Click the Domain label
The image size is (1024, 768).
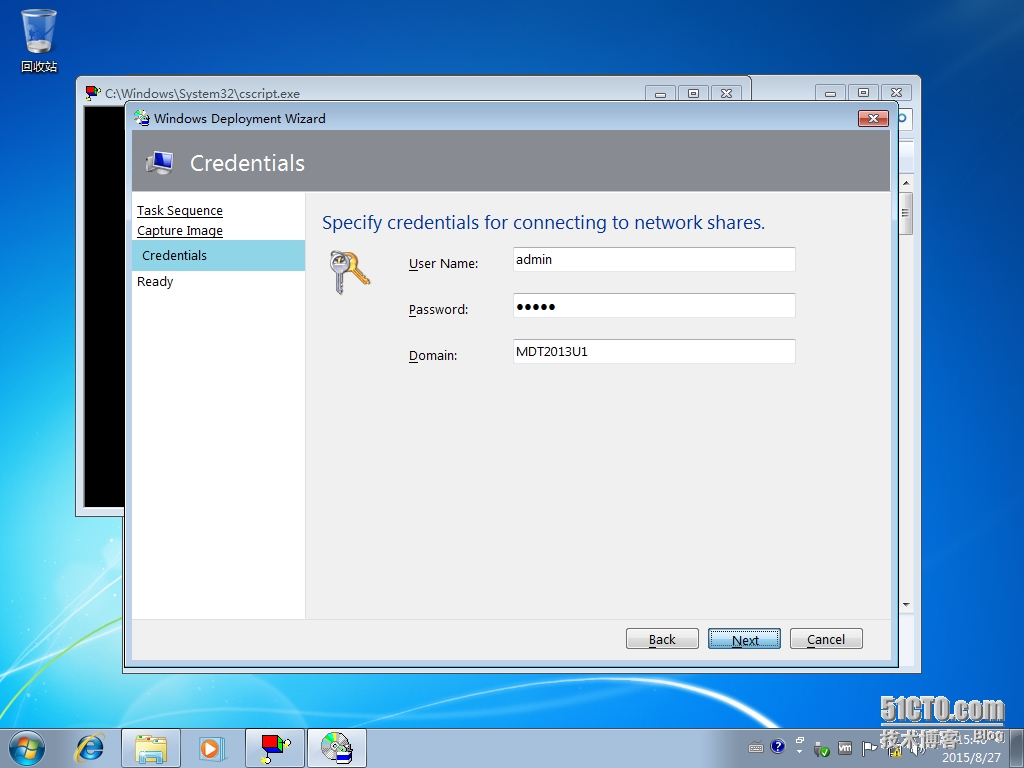coord(433,355)
